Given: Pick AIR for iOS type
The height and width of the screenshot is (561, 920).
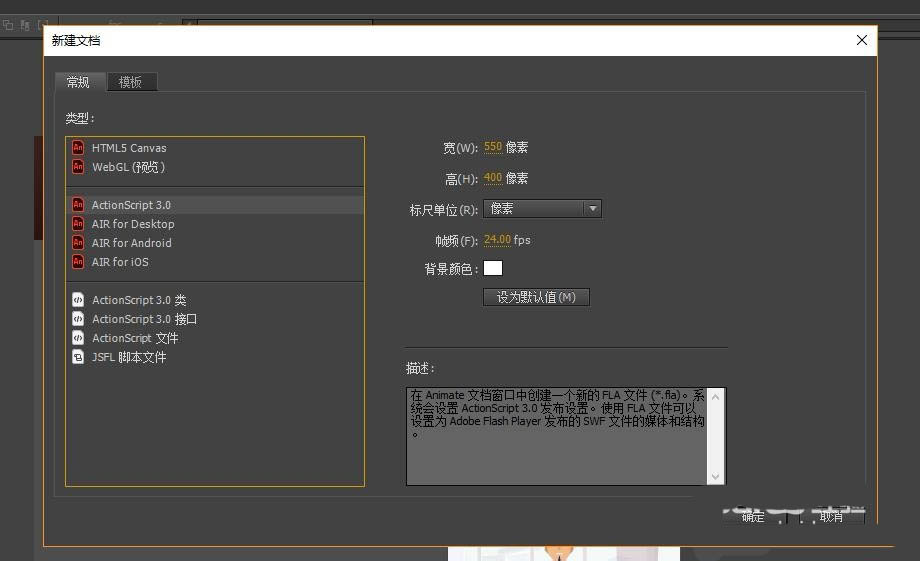Looking at the screenshot, I should [215, 262].
